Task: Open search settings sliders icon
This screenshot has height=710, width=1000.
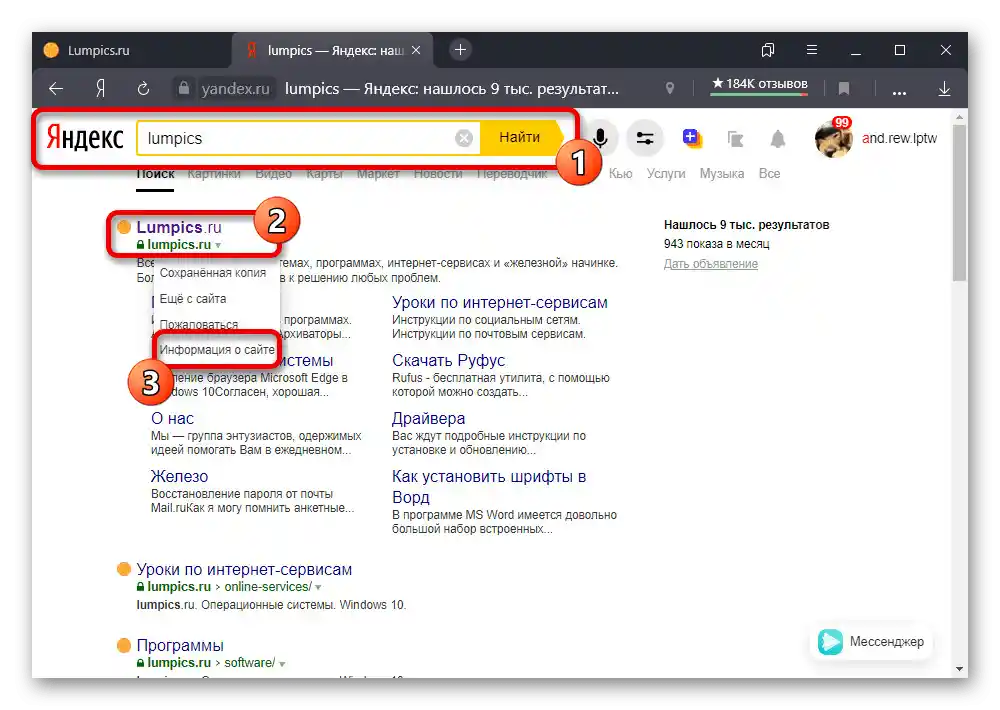Action: click(x=645, y=138)
